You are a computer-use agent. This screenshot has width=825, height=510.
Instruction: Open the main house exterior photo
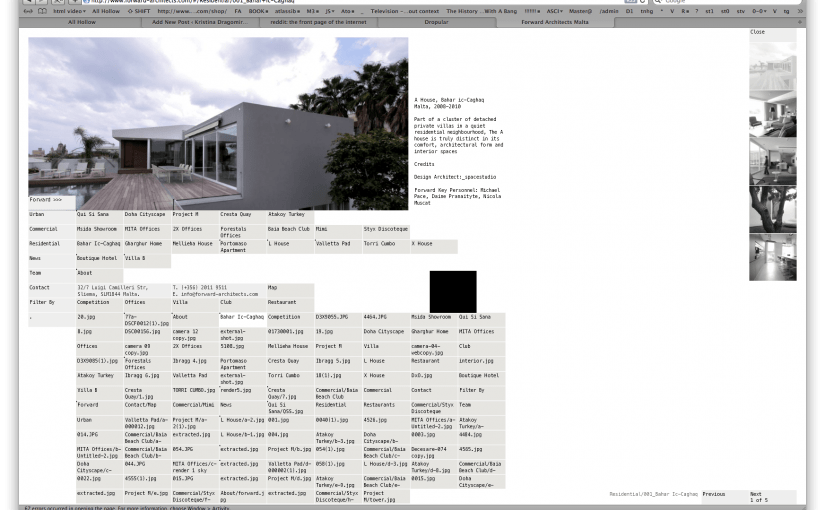tap(218, 124)
